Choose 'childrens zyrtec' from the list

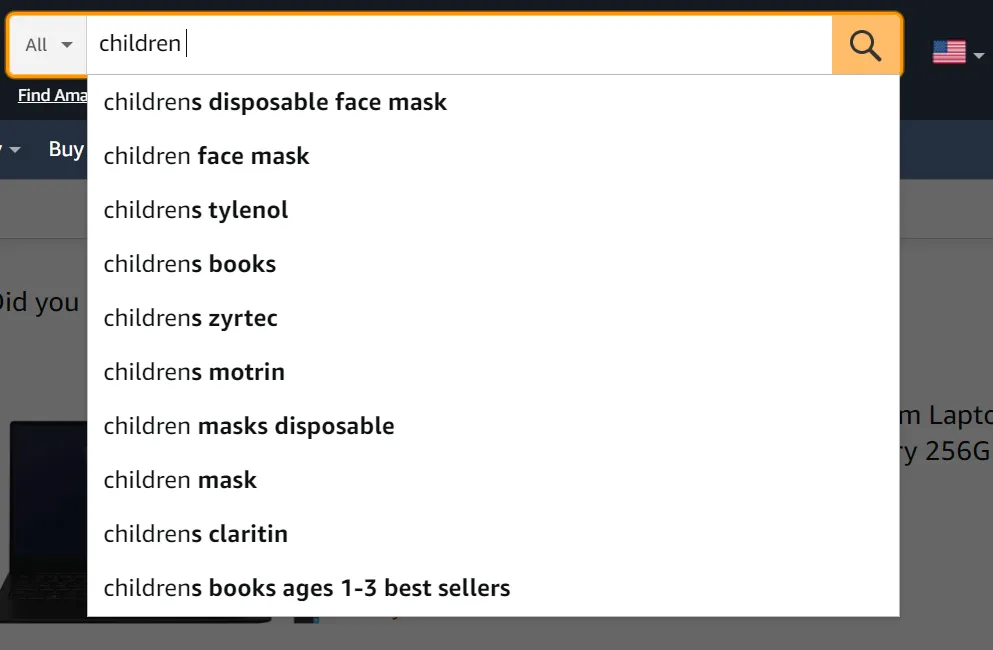(191, 318)
